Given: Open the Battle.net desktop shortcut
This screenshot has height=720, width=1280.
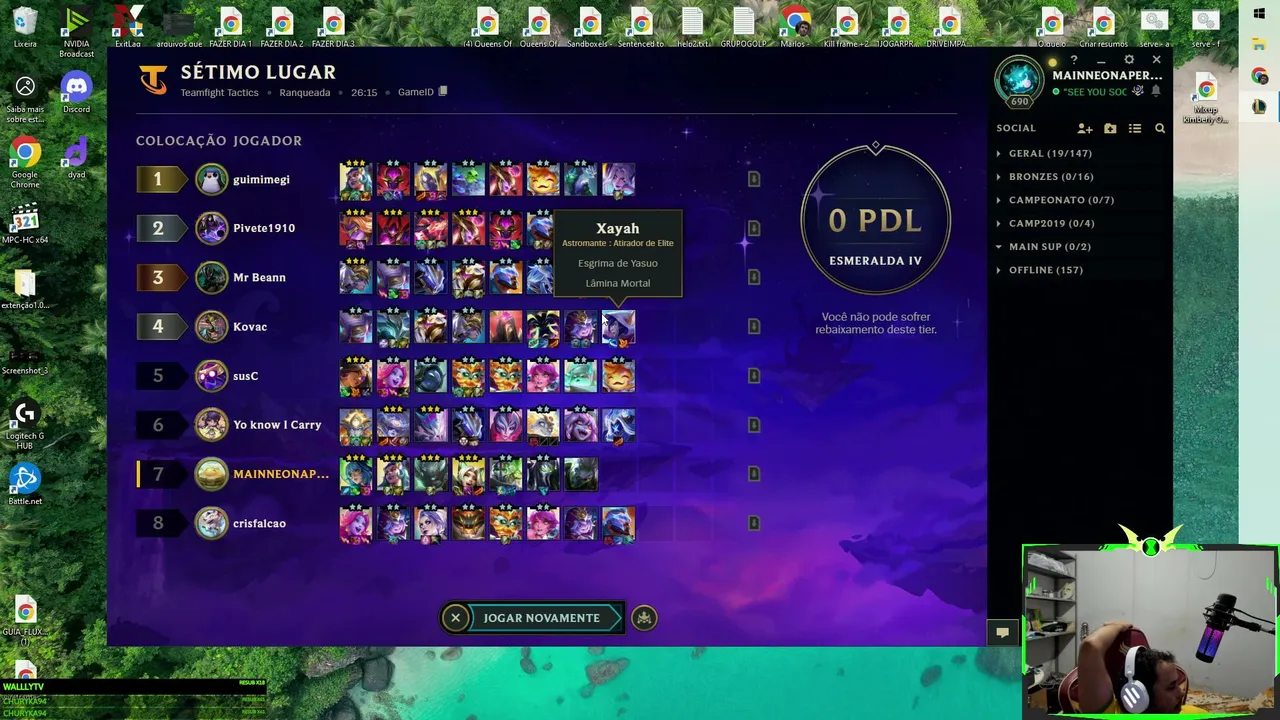Looking at the screenshot, I should [25, 485].
